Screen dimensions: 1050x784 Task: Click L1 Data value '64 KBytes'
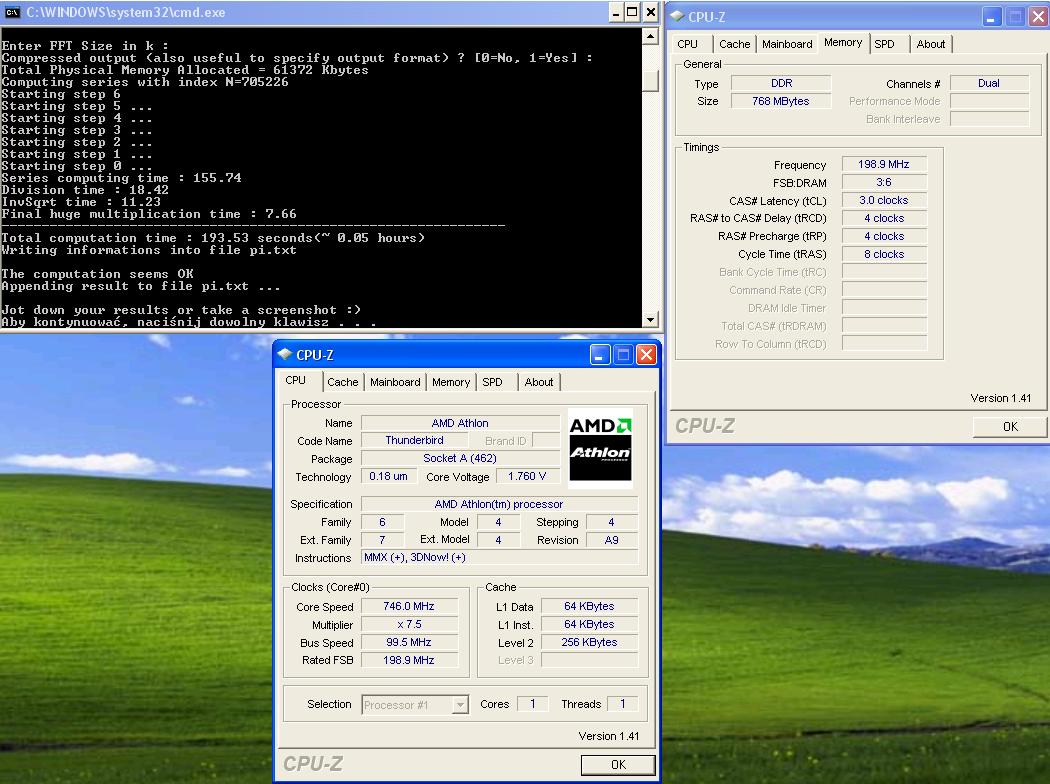click(x=589, y=607)
